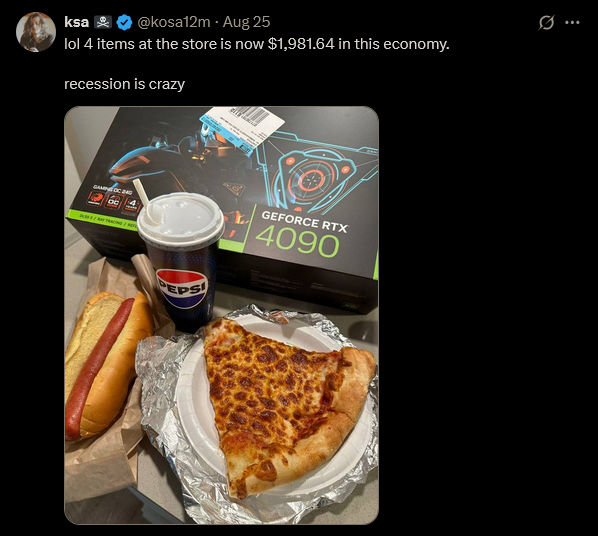Click the white cup lid with straw
This screenshot has width=598, height=536.
pyautogui.click(x=180, y=216)
